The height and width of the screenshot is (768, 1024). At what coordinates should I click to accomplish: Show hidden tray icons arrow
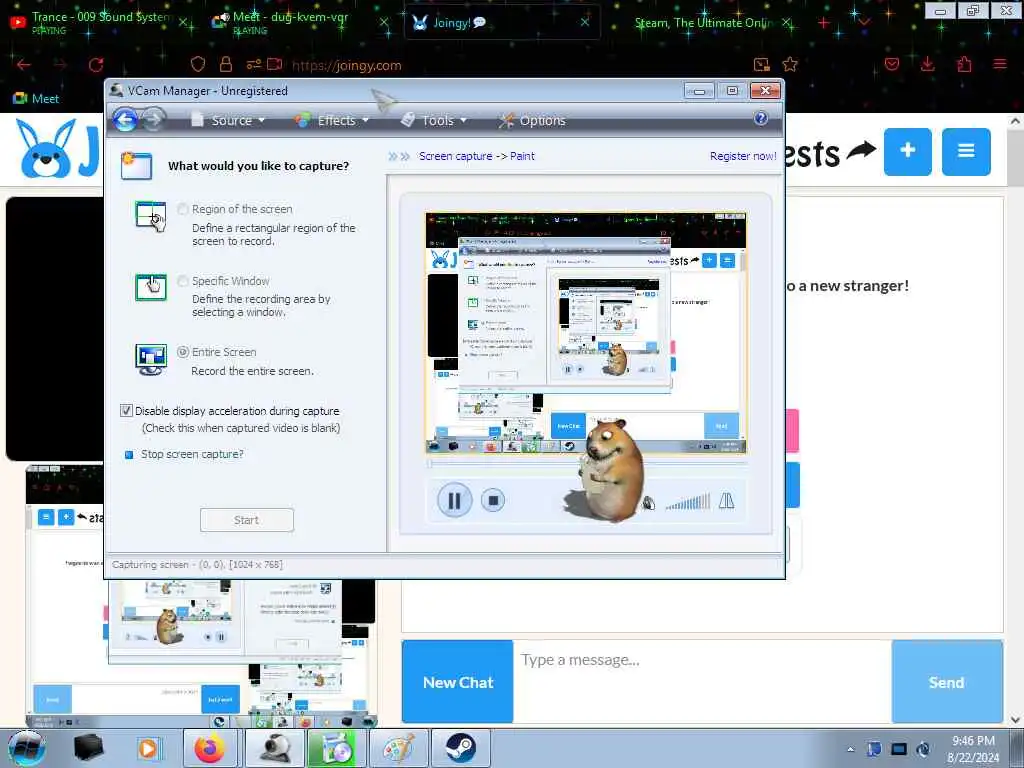point(850,750)
